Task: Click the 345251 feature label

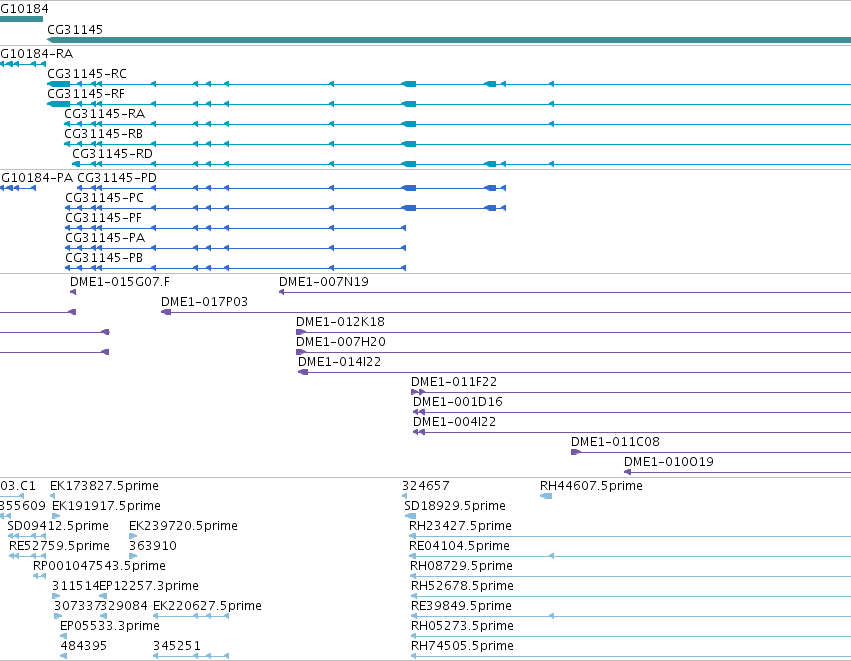Action: tap(177, 646)
